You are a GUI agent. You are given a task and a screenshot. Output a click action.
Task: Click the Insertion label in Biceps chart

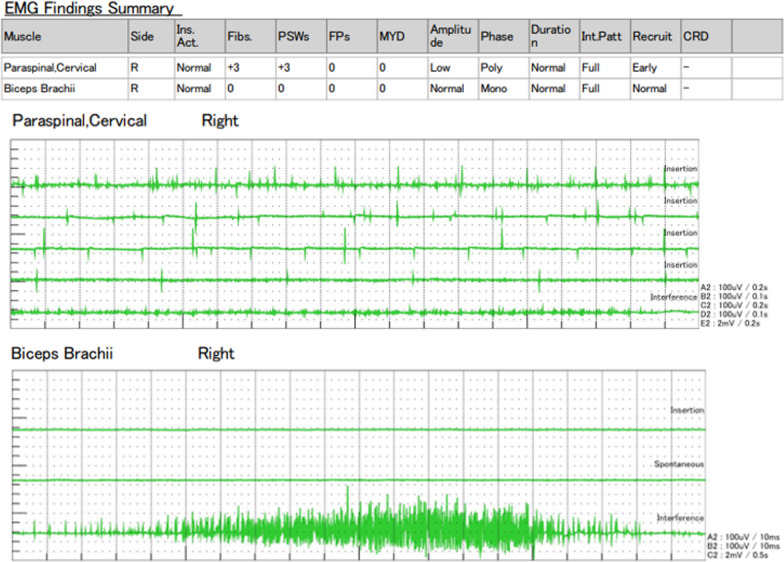click(x=687, y=410)
